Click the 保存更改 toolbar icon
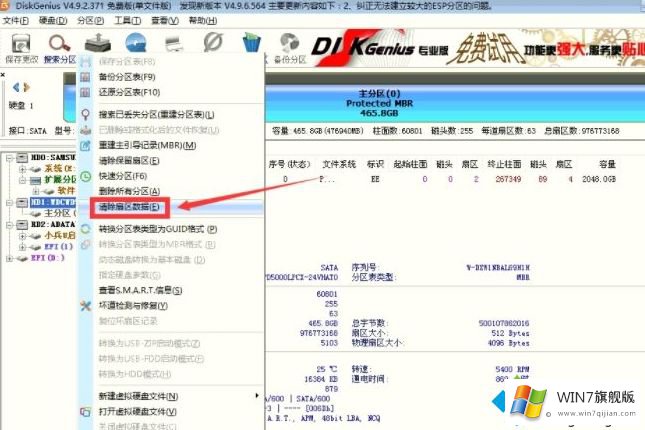Image resolution: width=645 pixels, height=430 pixels. coord(21,43)
